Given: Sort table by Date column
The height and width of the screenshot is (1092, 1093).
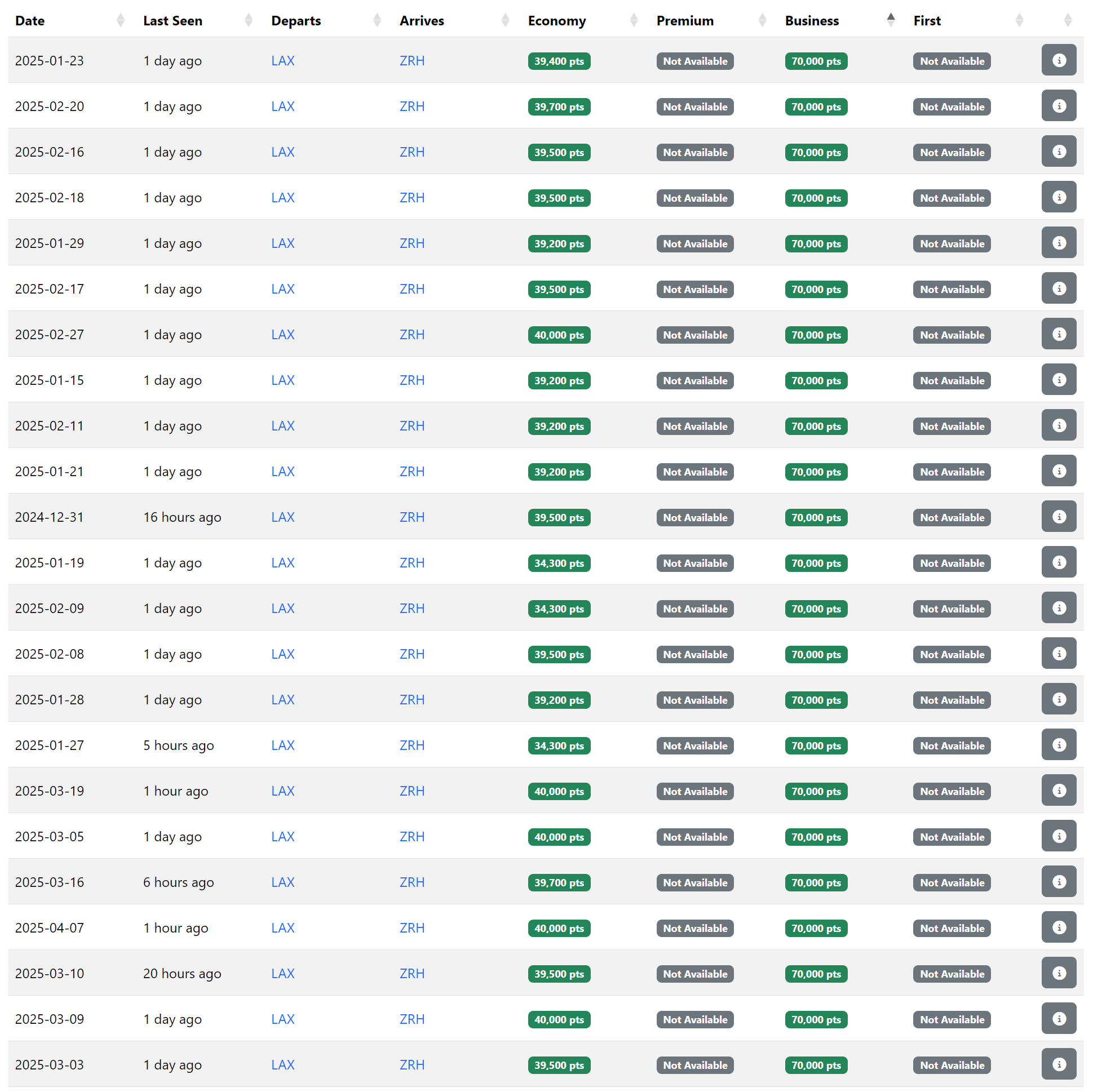Looking at the screenshot, I should (x=30, y=21).
